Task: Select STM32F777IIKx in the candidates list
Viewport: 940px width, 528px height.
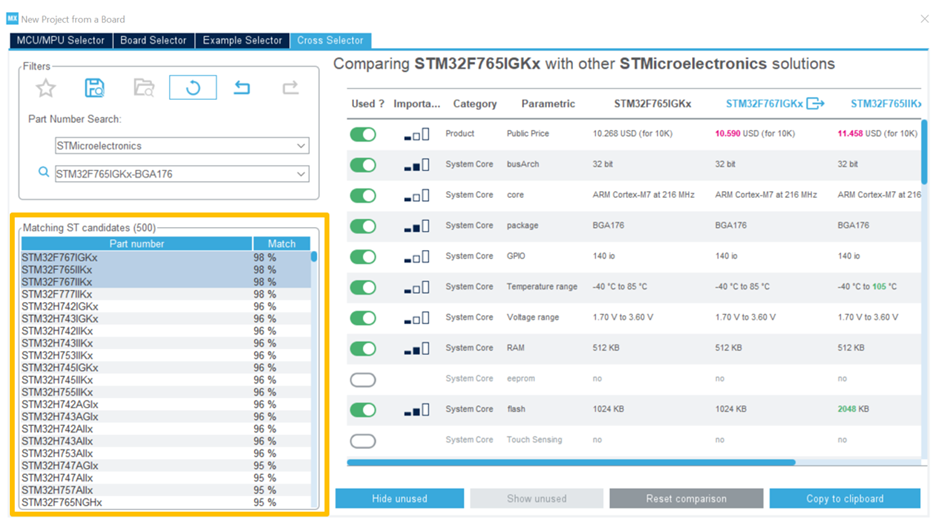Action: 57,294
